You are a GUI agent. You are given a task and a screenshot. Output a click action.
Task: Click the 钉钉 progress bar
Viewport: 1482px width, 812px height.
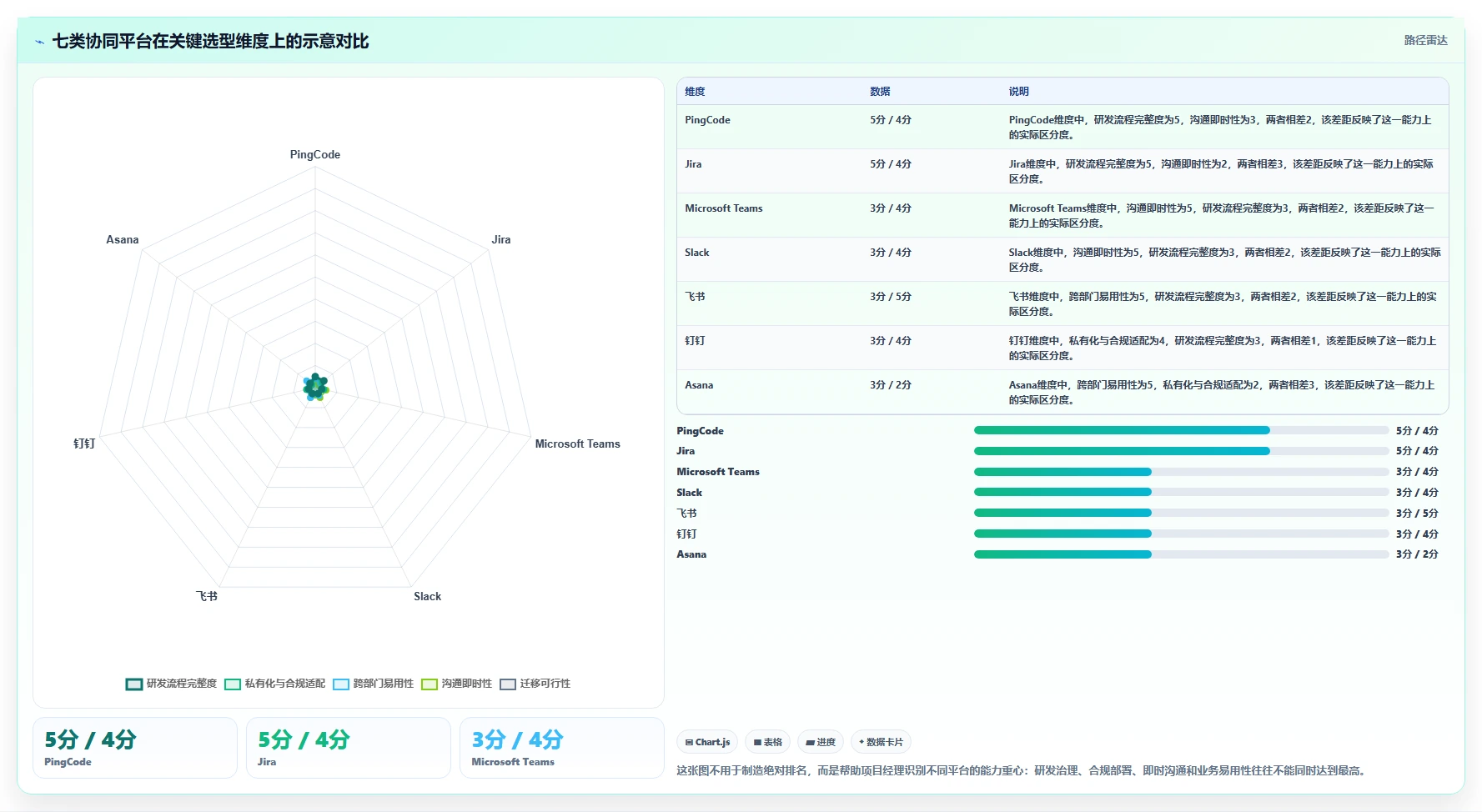click(x=1181, y=534)
